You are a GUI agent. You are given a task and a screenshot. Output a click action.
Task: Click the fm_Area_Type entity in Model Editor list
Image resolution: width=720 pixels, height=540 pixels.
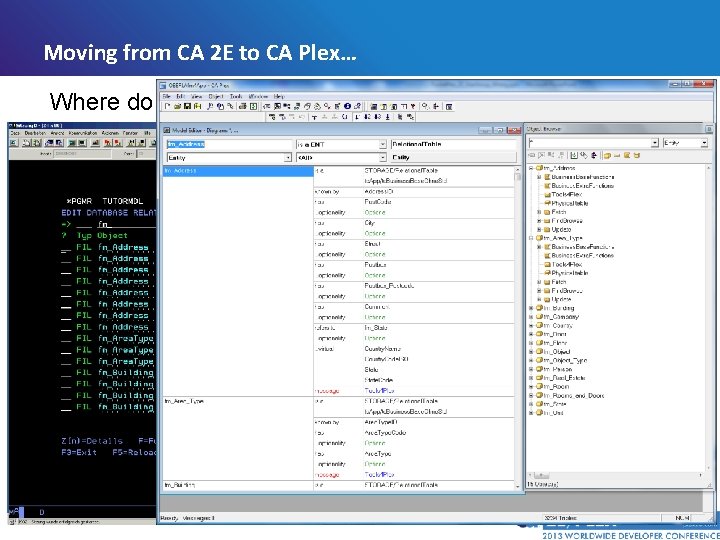tap(184, 401)
